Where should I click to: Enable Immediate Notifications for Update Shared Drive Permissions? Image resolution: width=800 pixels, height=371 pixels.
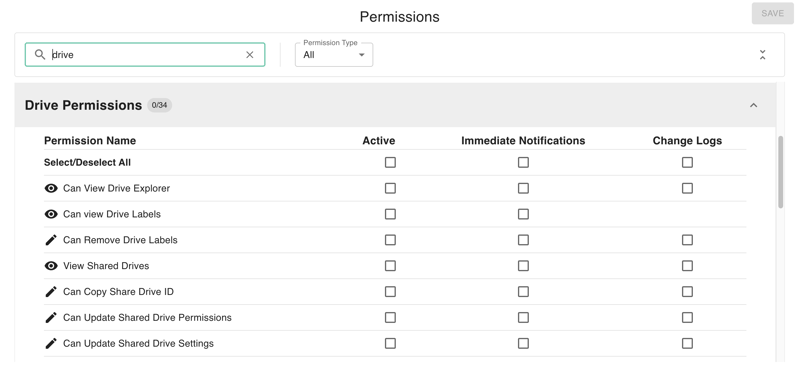[x=523, y=317]
